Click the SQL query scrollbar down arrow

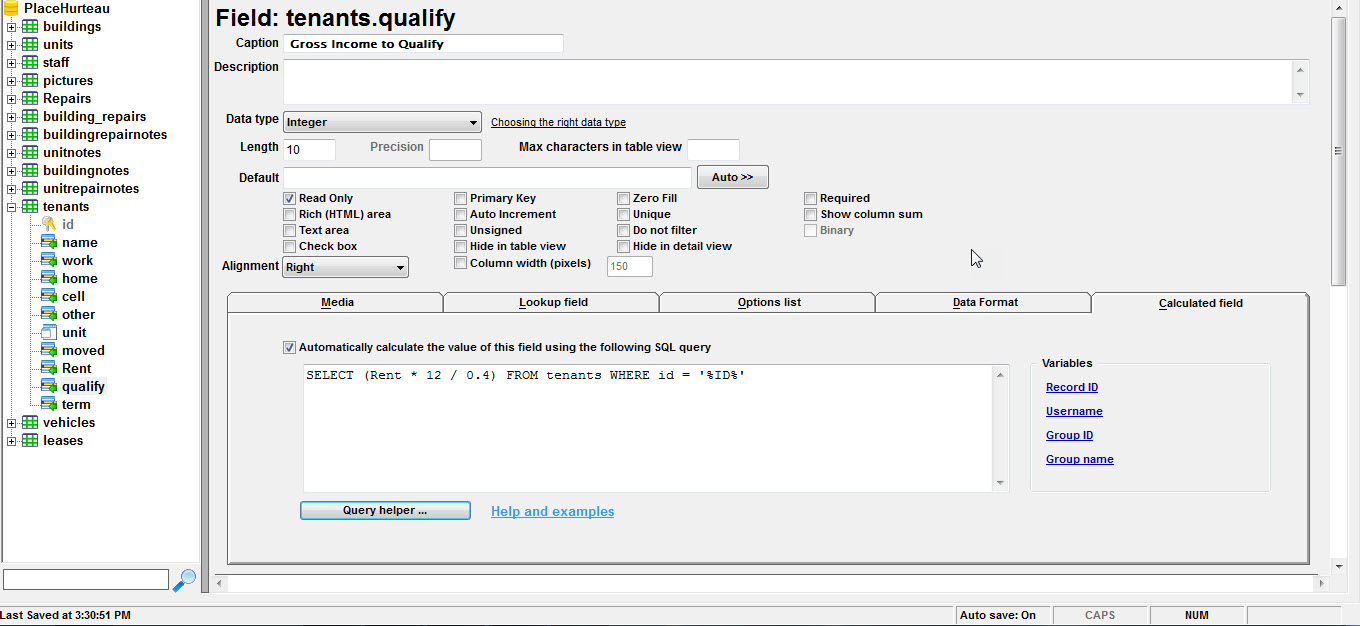[1001, 484]
